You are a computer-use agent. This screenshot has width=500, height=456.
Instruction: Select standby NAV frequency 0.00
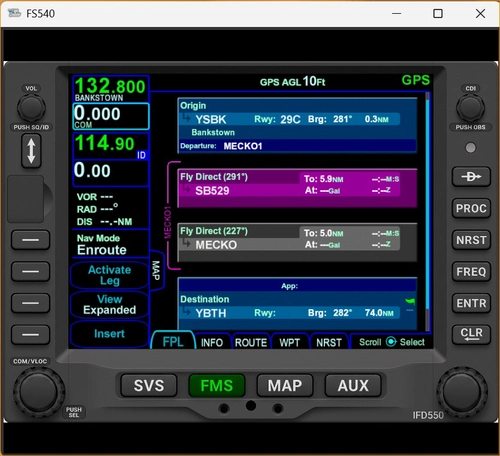(x=111, y=173)
